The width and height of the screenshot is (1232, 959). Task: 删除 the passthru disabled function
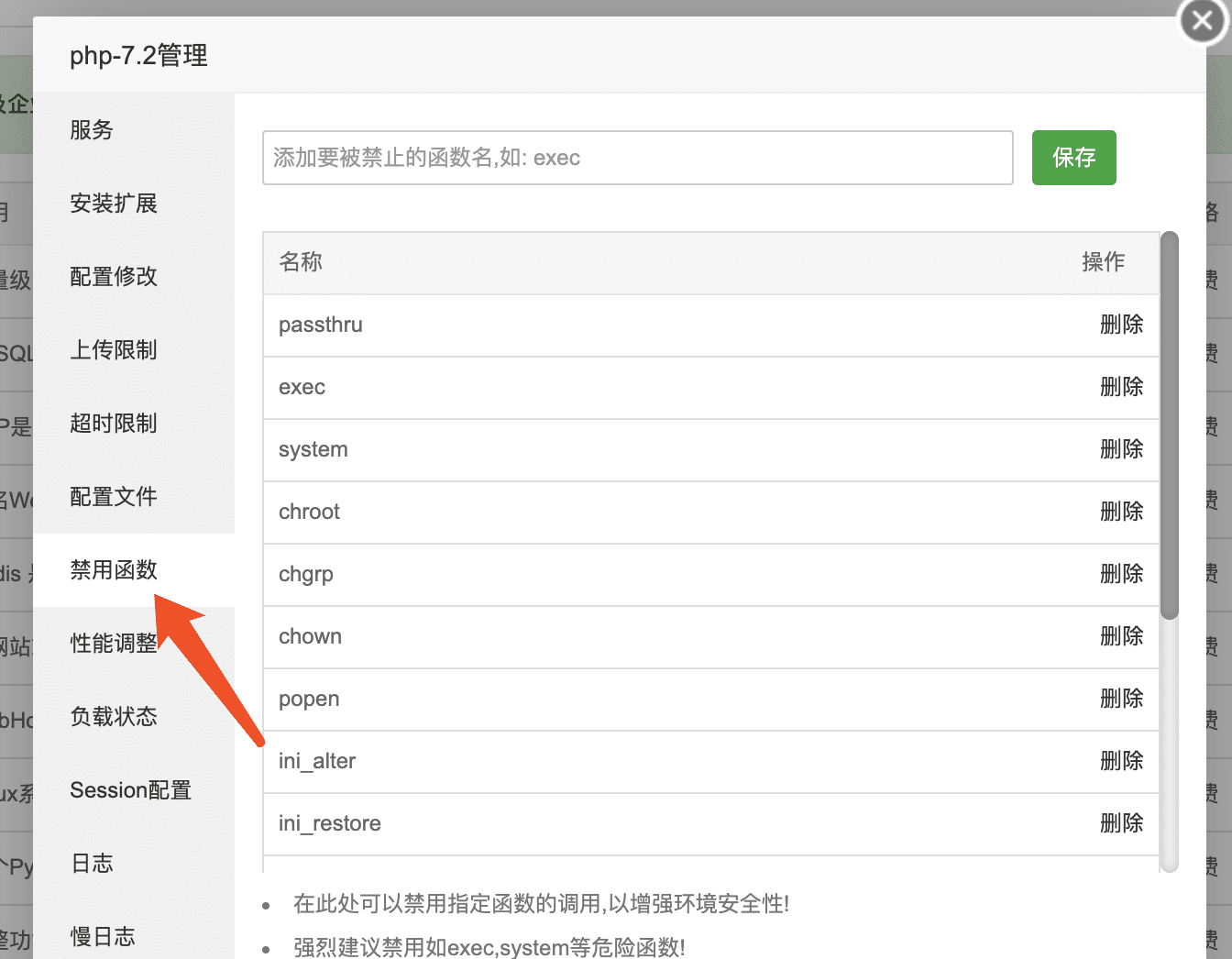pyautogui.click(x=1121, y=325)
